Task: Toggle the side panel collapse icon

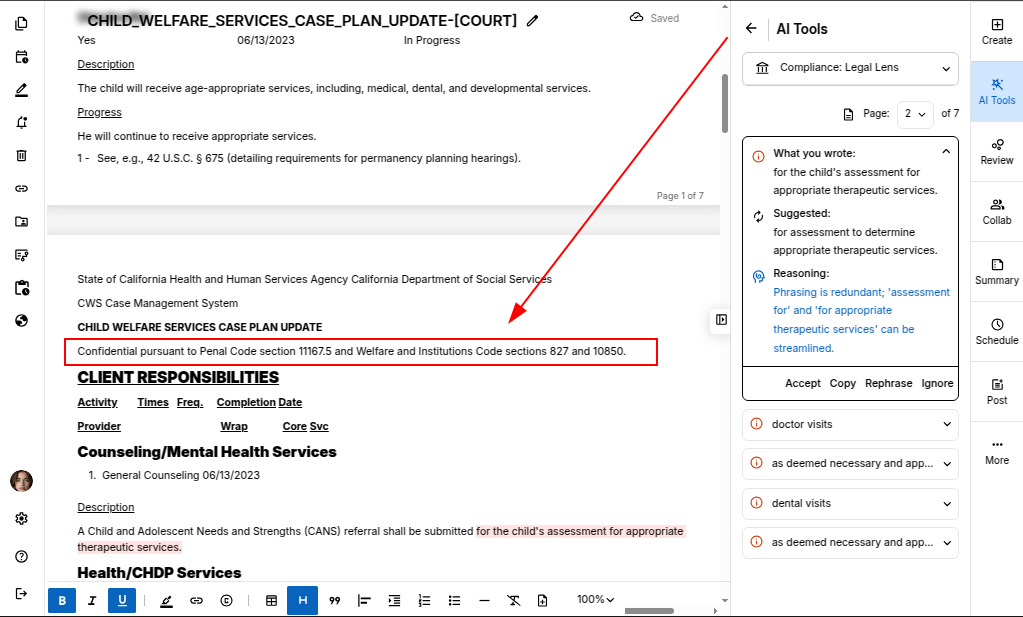Action: pos(721,319)
